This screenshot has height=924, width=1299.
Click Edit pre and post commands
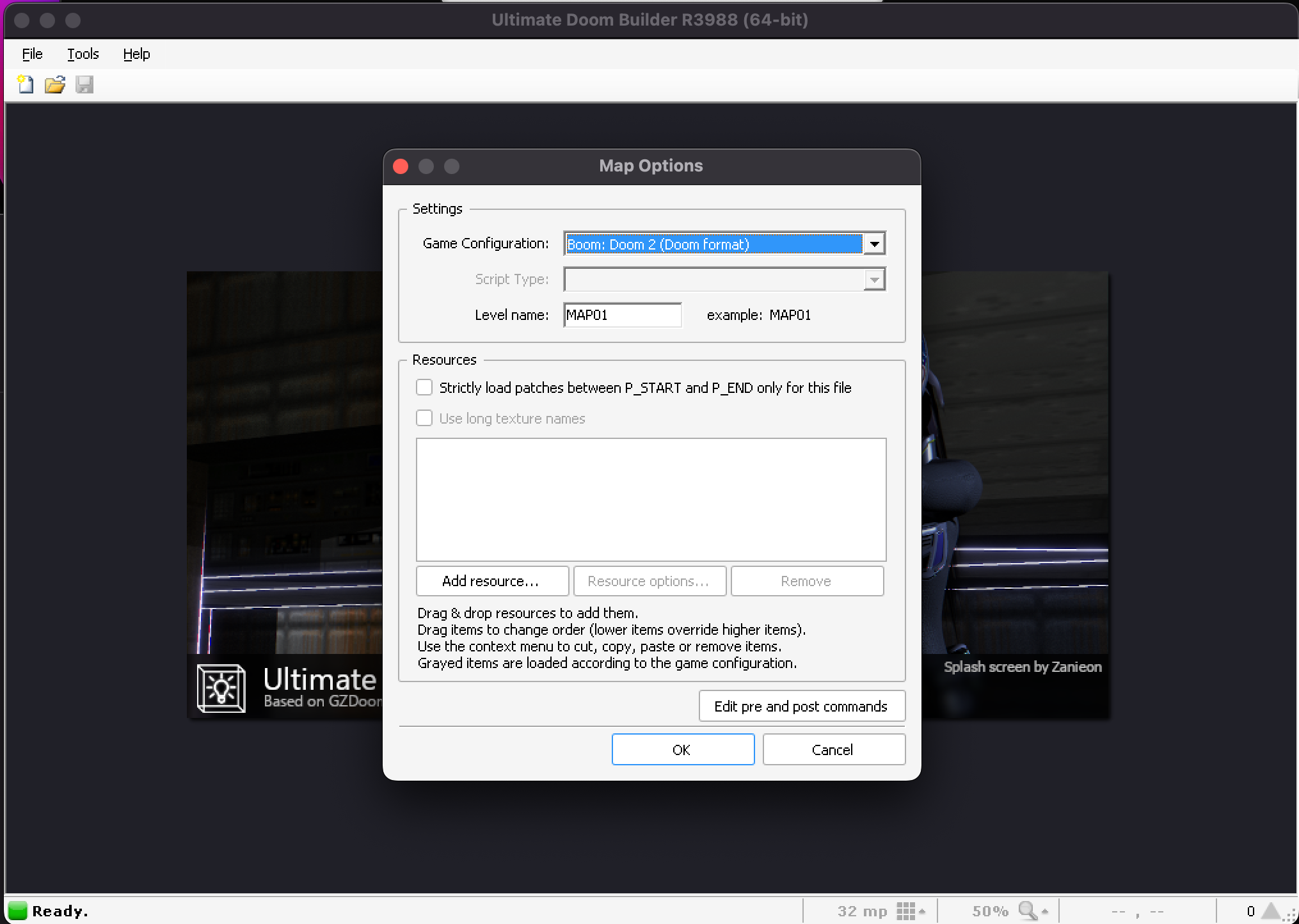pyautogui.click(x=801, y=706)
